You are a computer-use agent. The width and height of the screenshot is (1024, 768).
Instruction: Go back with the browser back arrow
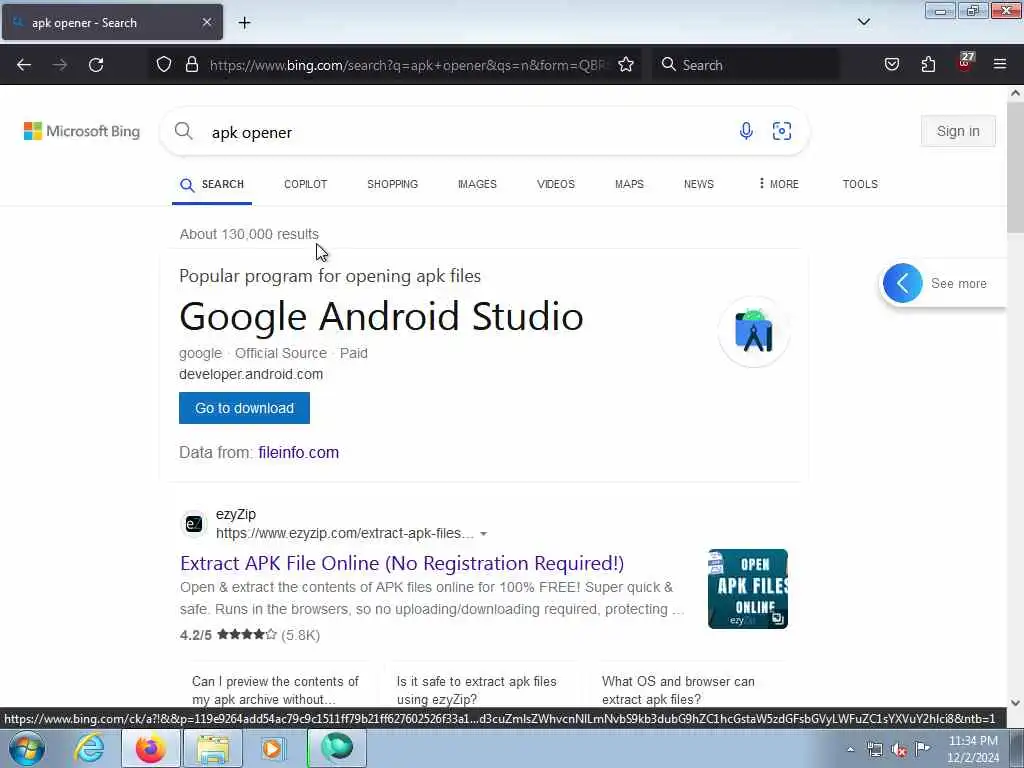click(24, 65)
